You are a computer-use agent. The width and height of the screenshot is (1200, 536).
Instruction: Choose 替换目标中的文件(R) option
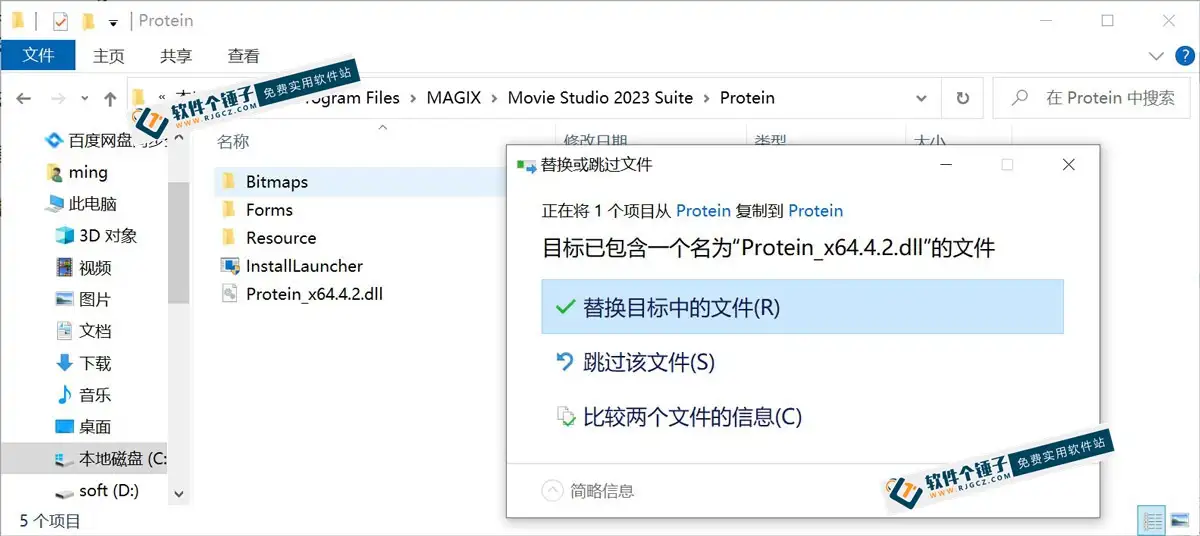(x=802, y=307)
